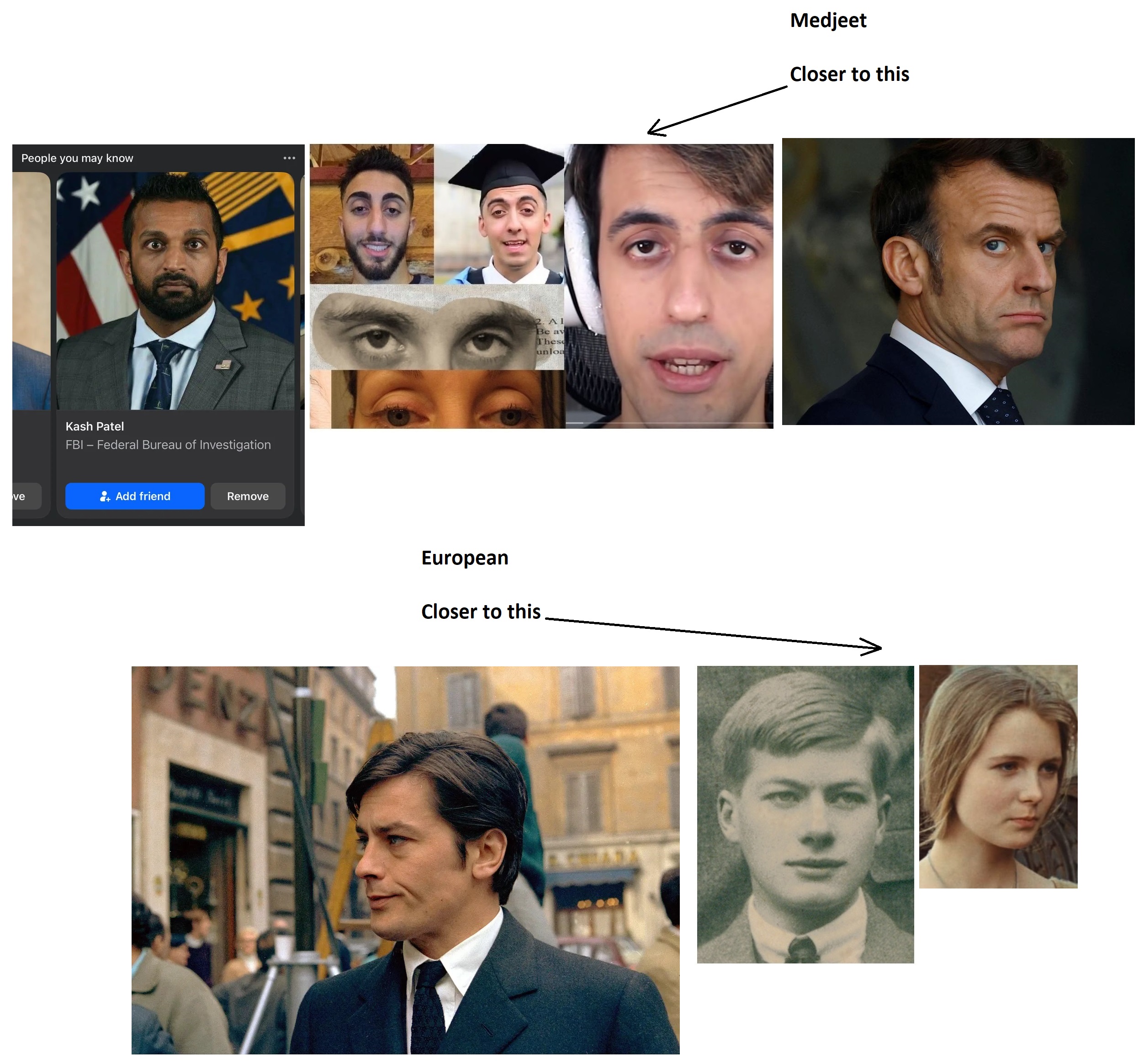Click the name text under the profile photo
Viewport: 1144px width, 1064px height.
pyautogui.click(x=95, y=426)
